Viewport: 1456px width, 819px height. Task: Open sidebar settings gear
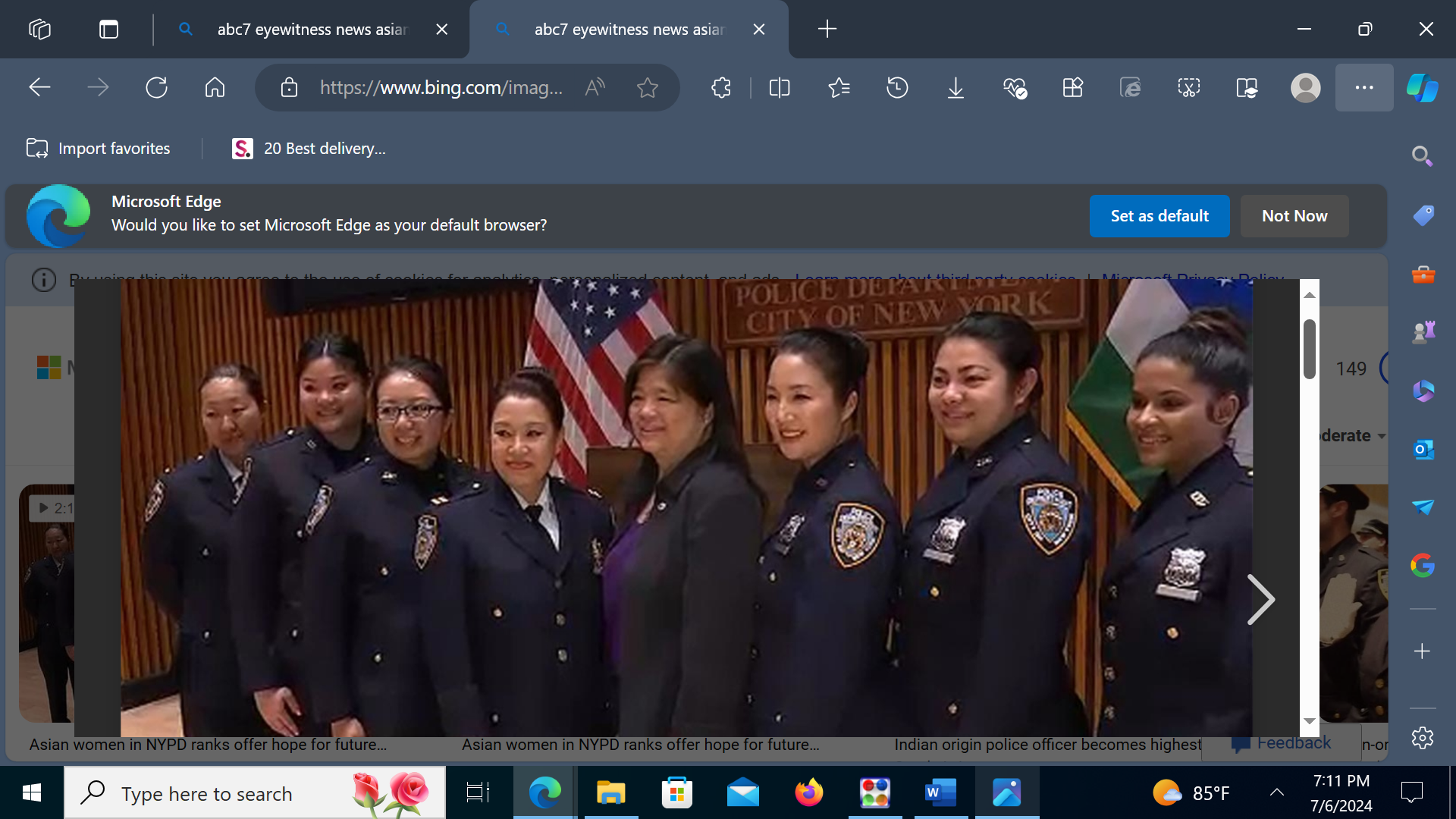1423,738
